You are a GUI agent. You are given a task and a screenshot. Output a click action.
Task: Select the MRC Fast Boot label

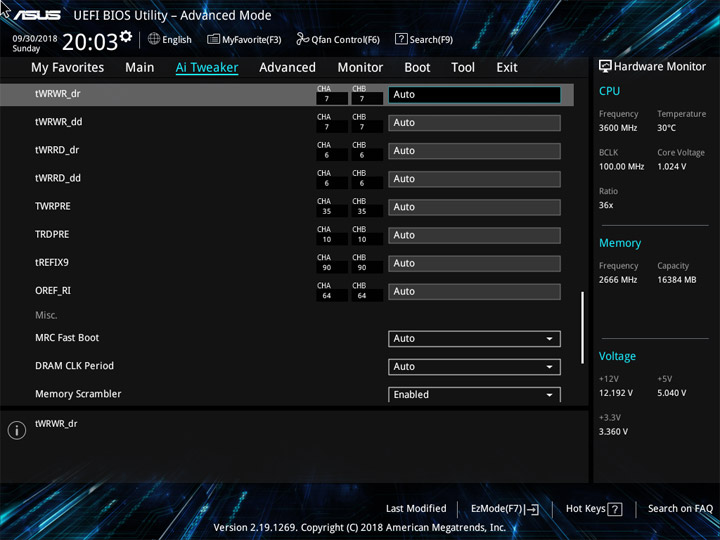pos(67,338)
